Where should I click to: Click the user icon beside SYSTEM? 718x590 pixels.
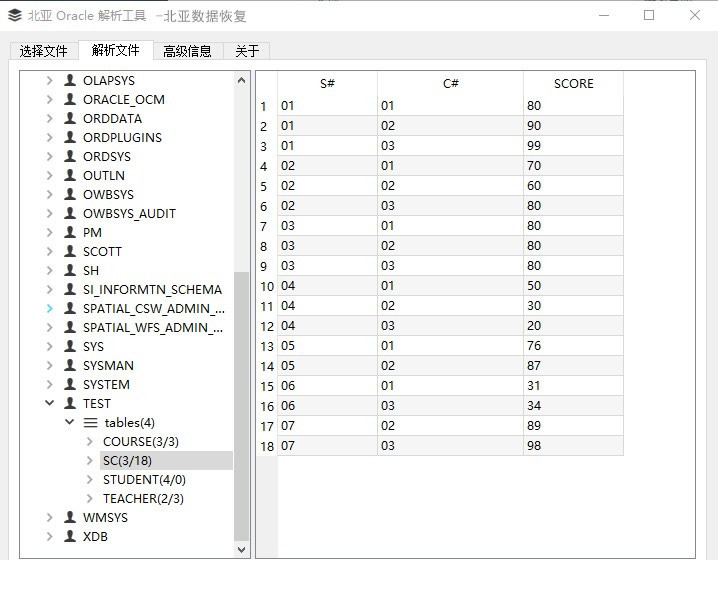point(70,384)
